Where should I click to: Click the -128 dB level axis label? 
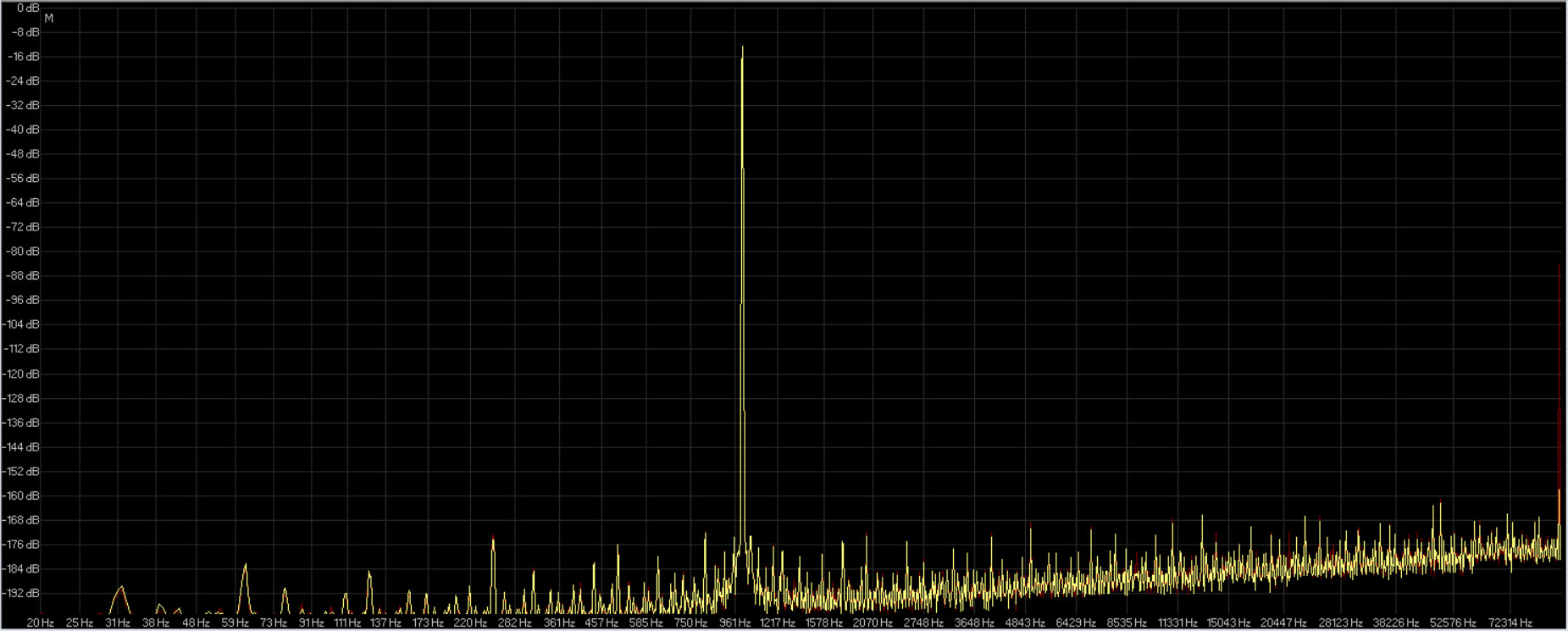22,398
